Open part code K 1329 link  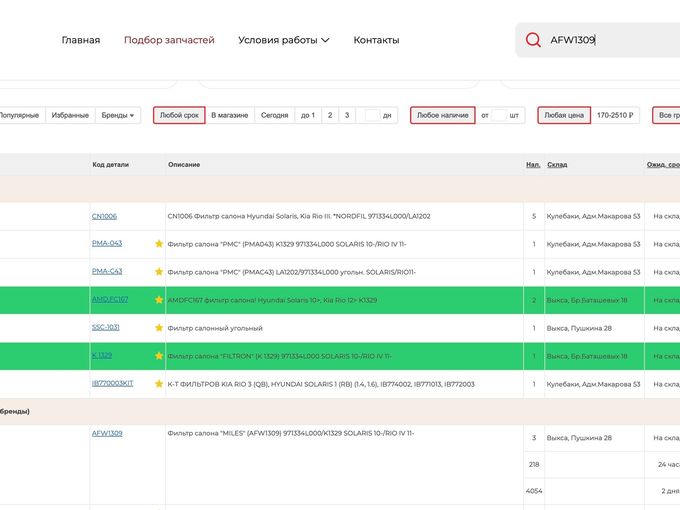pos(102,355)
